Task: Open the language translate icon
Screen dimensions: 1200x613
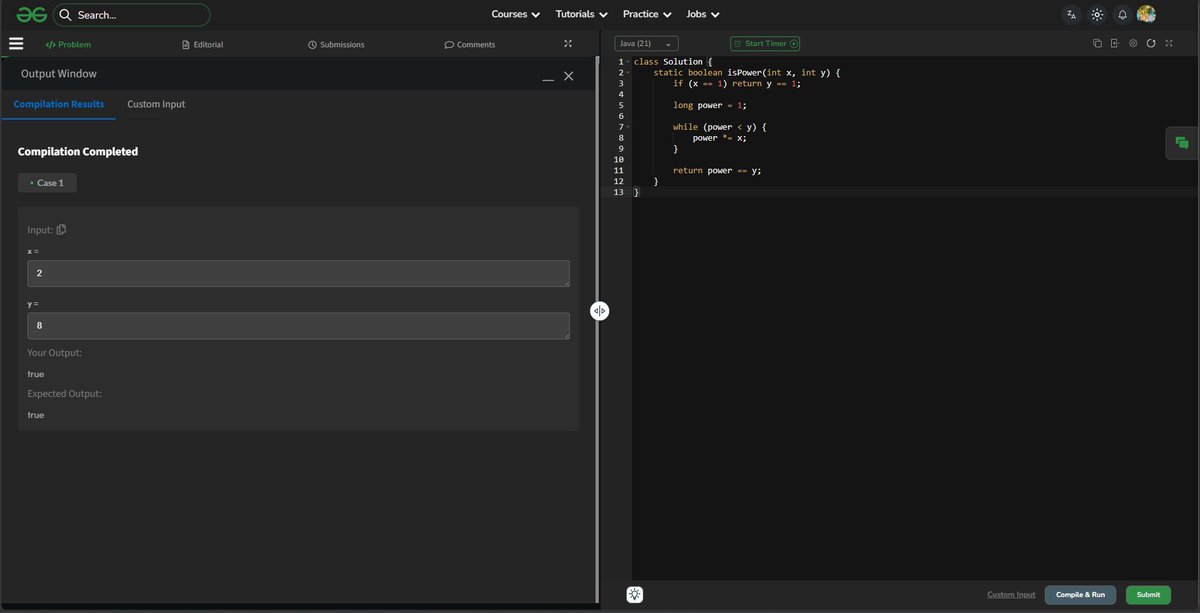Action: [x=1071, y=15]
